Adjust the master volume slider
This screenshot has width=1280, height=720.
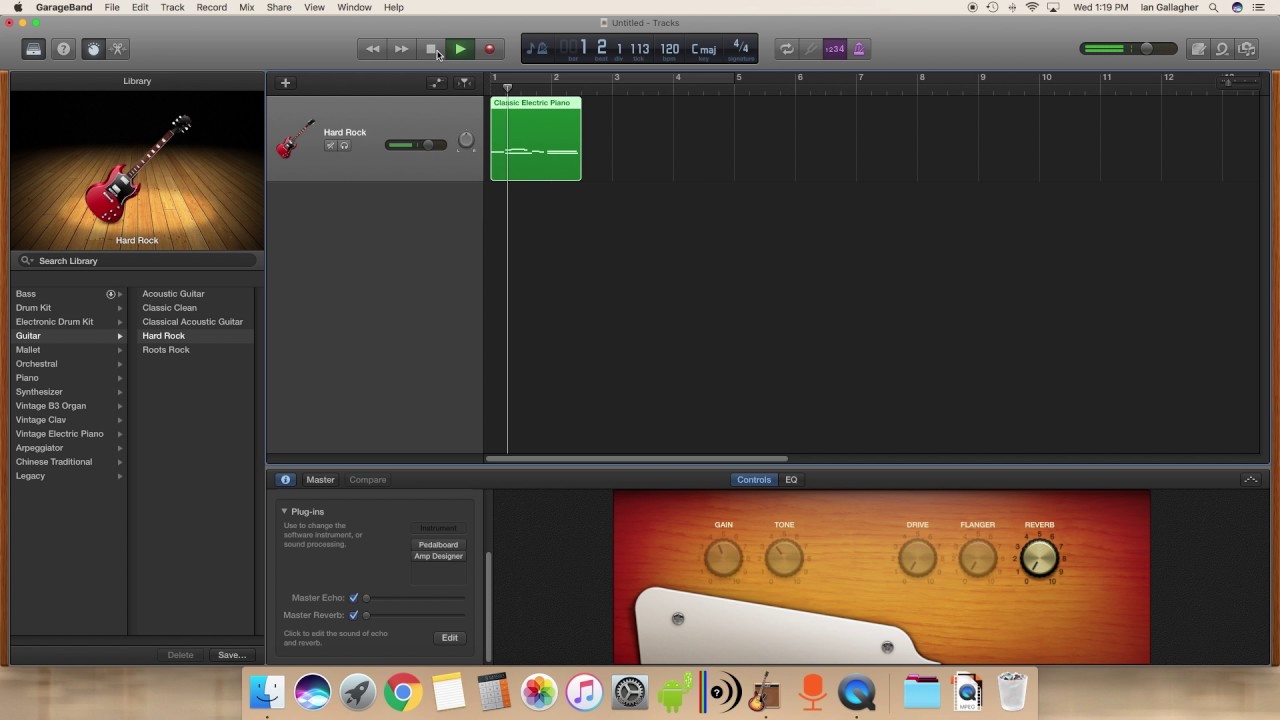tap(1128, 49)
